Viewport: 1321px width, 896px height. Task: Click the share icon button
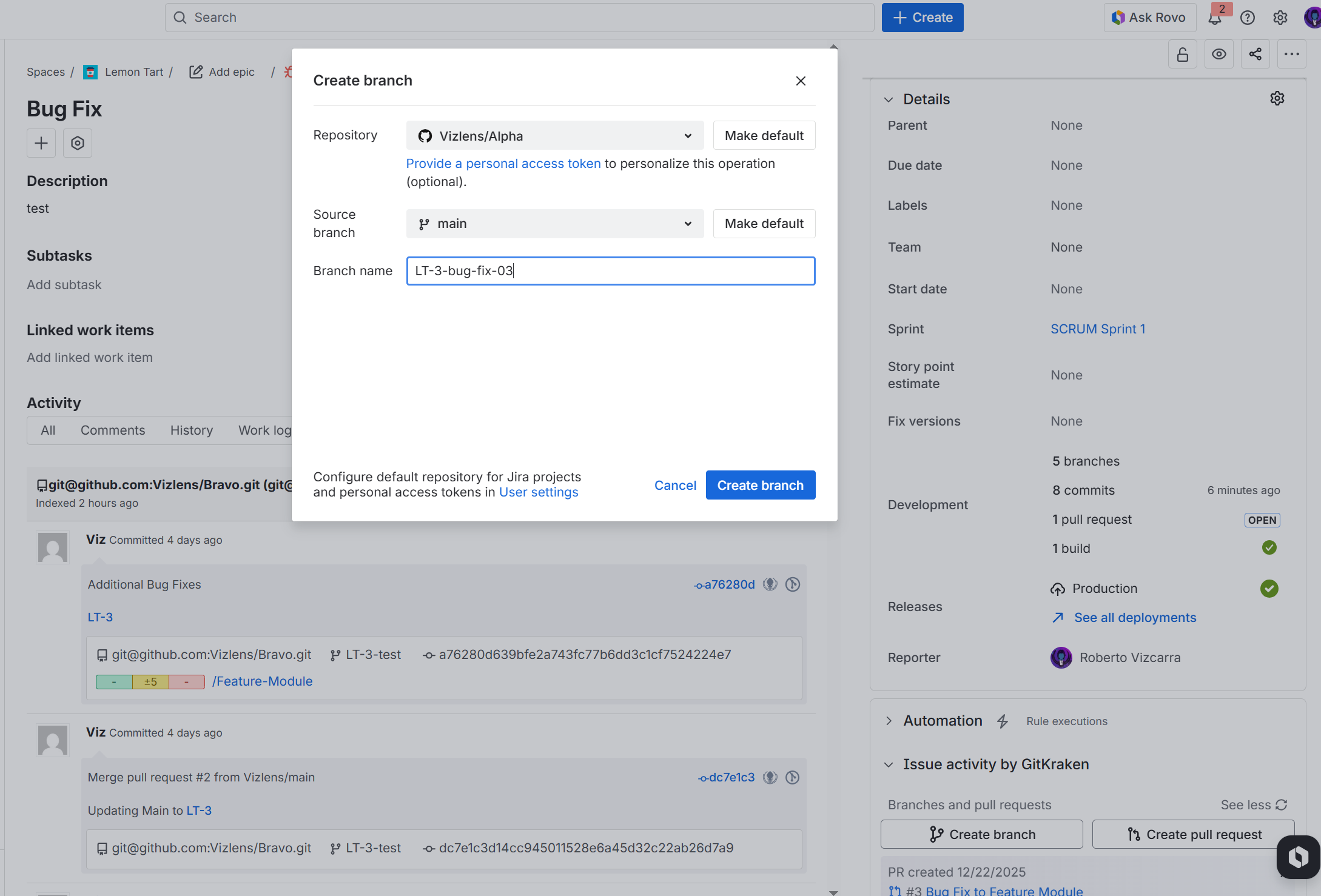point(1255,55)
